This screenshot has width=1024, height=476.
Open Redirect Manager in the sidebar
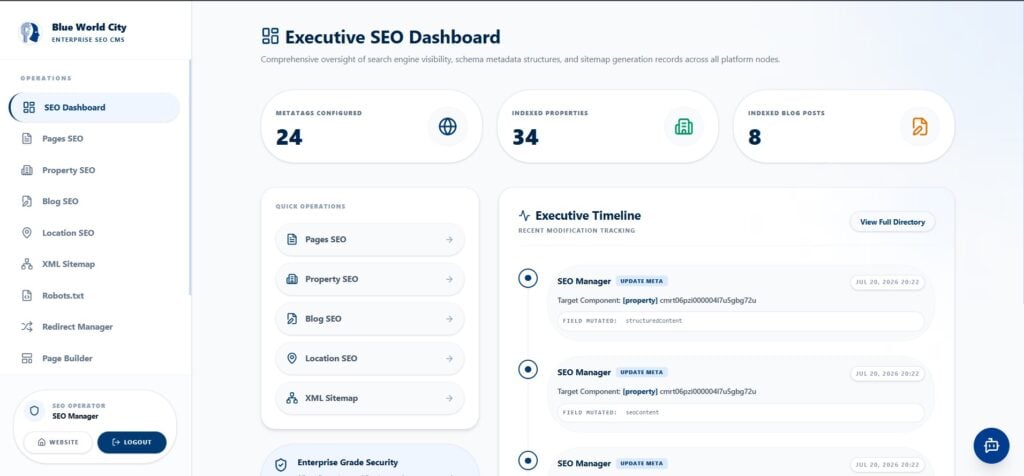95,327
